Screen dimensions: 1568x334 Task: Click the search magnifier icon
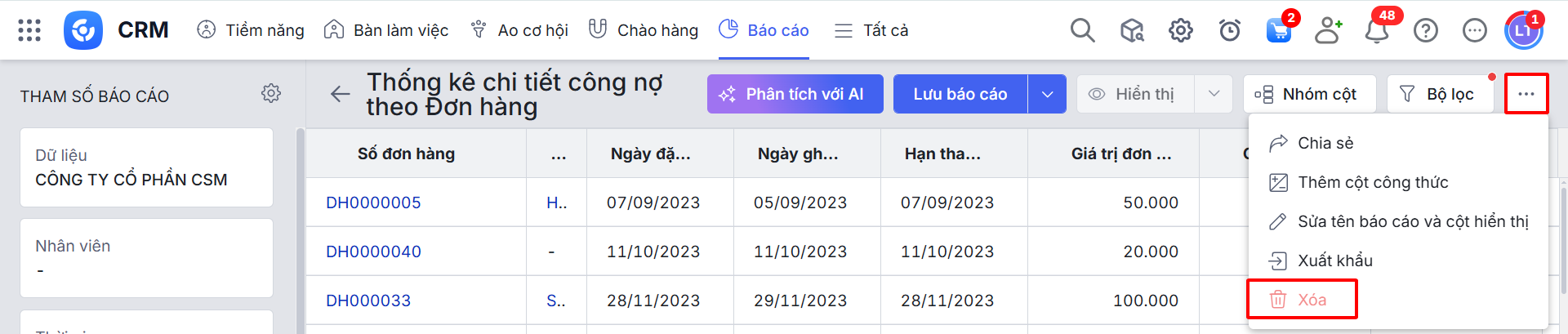click(1082, 30)
